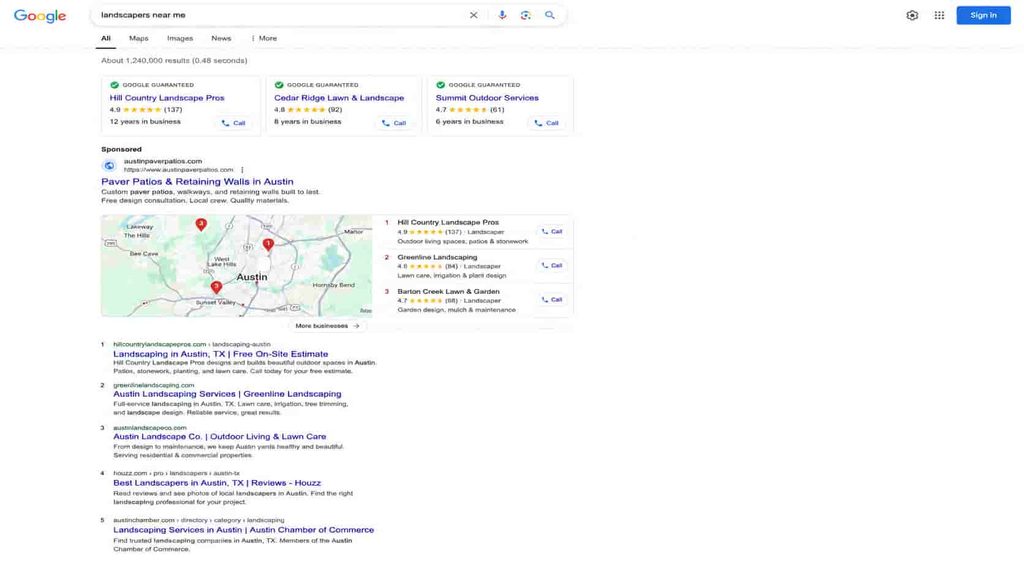Open Paver Patios & Retaining Walls in Austin
The image size is (1024, 576).
[x=197, y=182]
